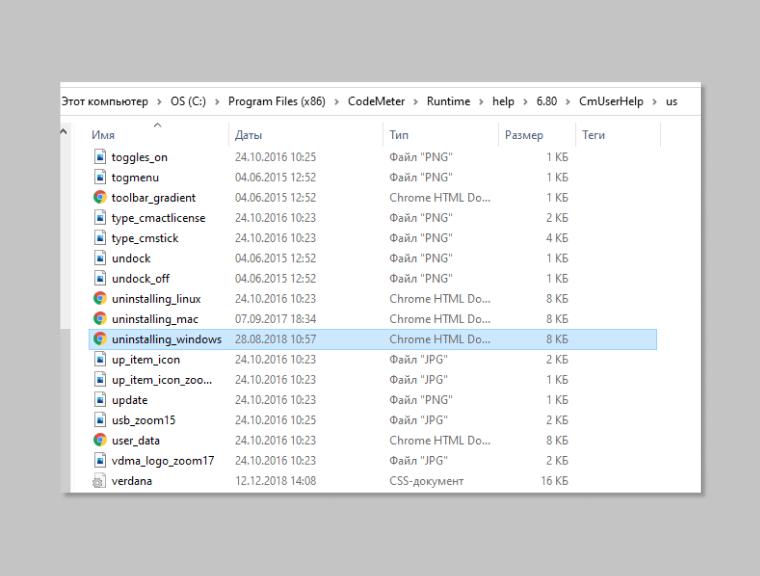Select the file named toolbar_gradient
760x576 pixels.
[154, 198]
